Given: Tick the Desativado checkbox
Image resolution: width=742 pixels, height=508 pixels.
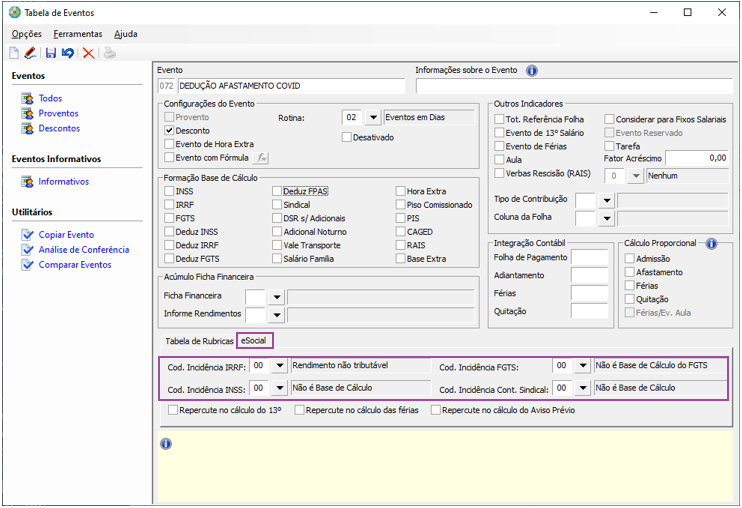Looking at the screenshot, I should pos(346,138).
